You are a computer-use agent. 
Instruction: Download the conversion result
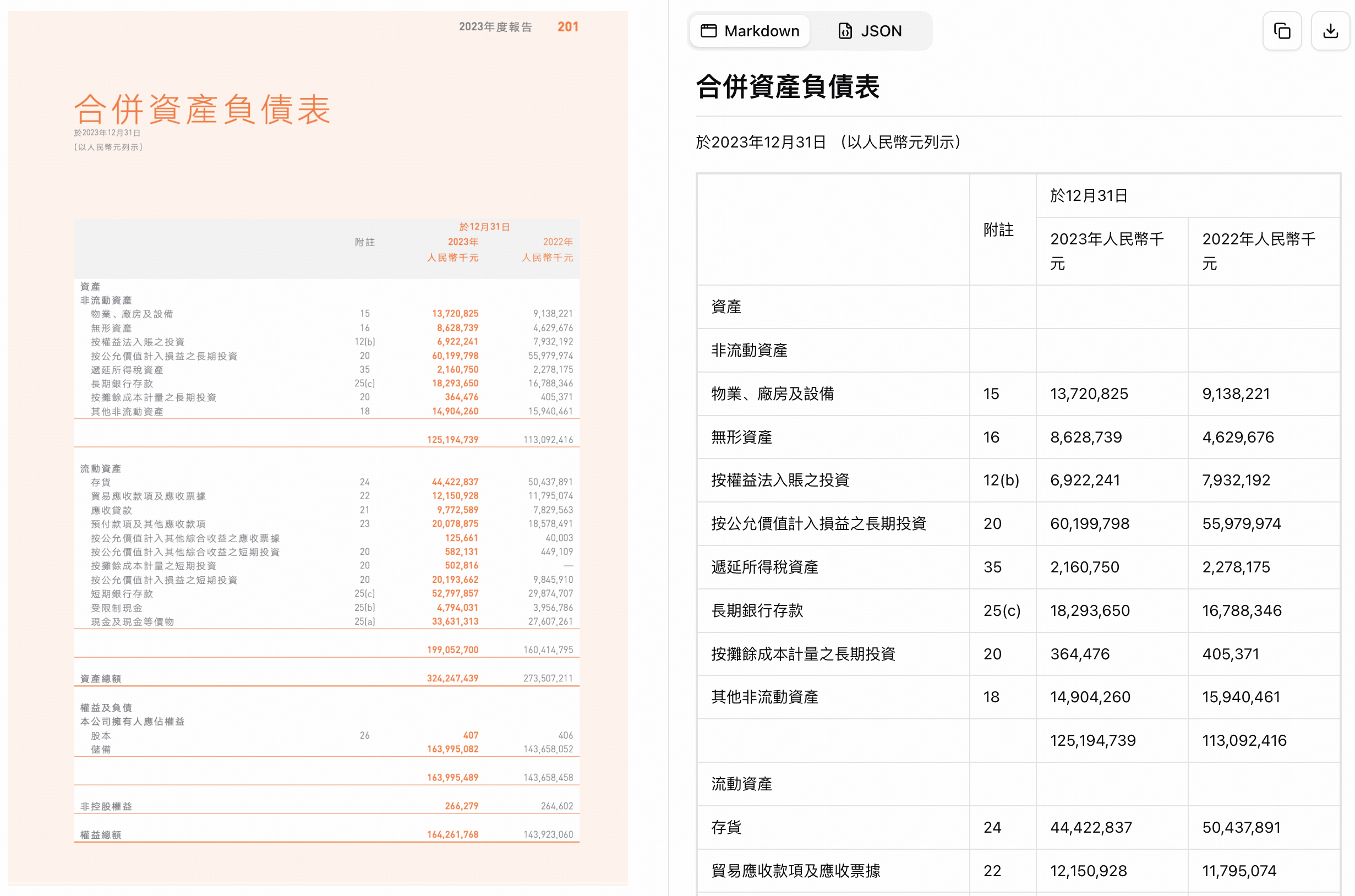pyautogui.click(x=1330, y=31)
